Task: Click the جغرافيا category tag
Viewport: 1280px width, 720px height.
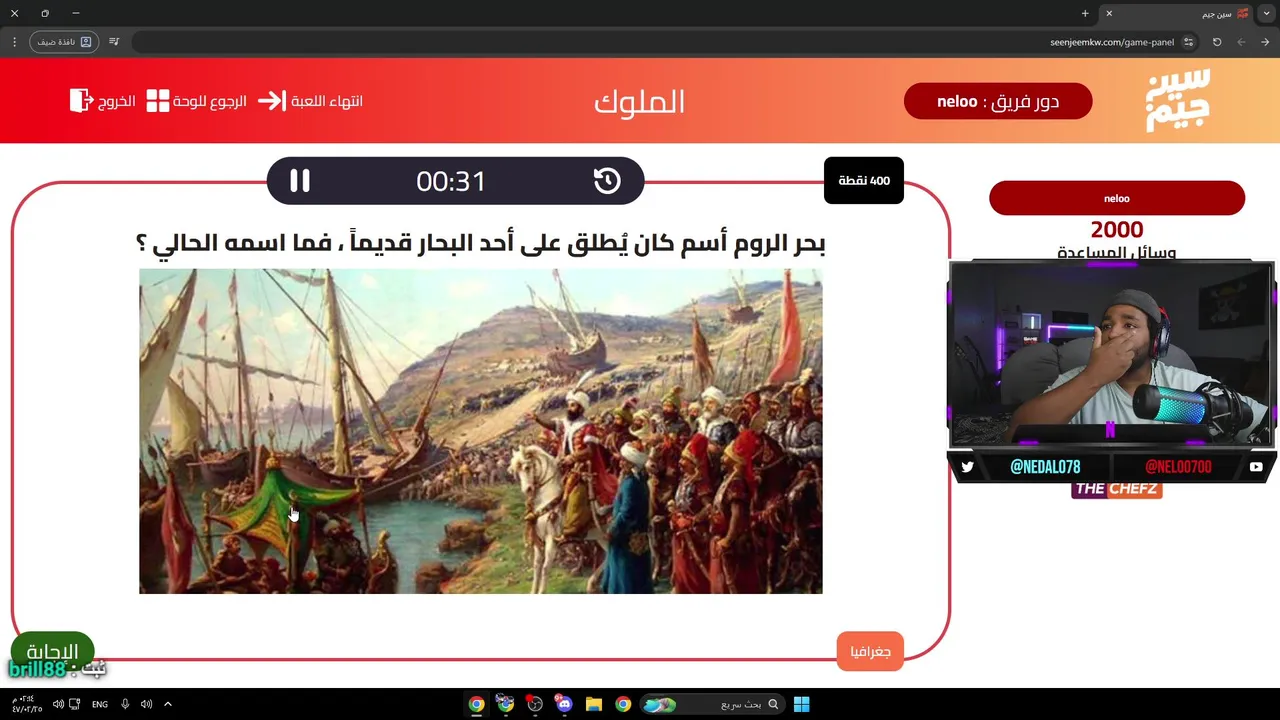Action: [x=870, y=652]
